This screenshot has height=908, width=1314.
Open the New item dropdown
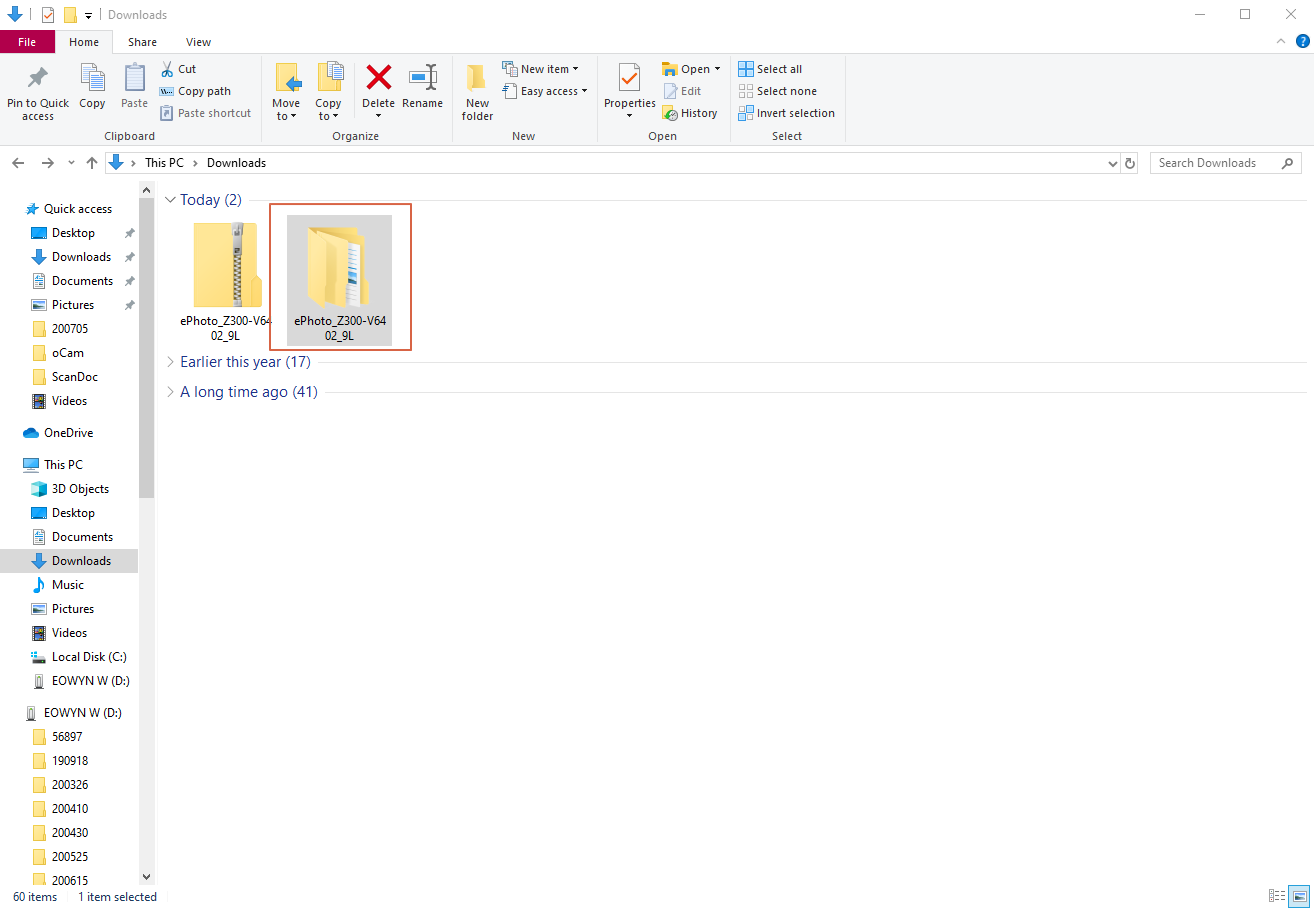pos(541,69)
